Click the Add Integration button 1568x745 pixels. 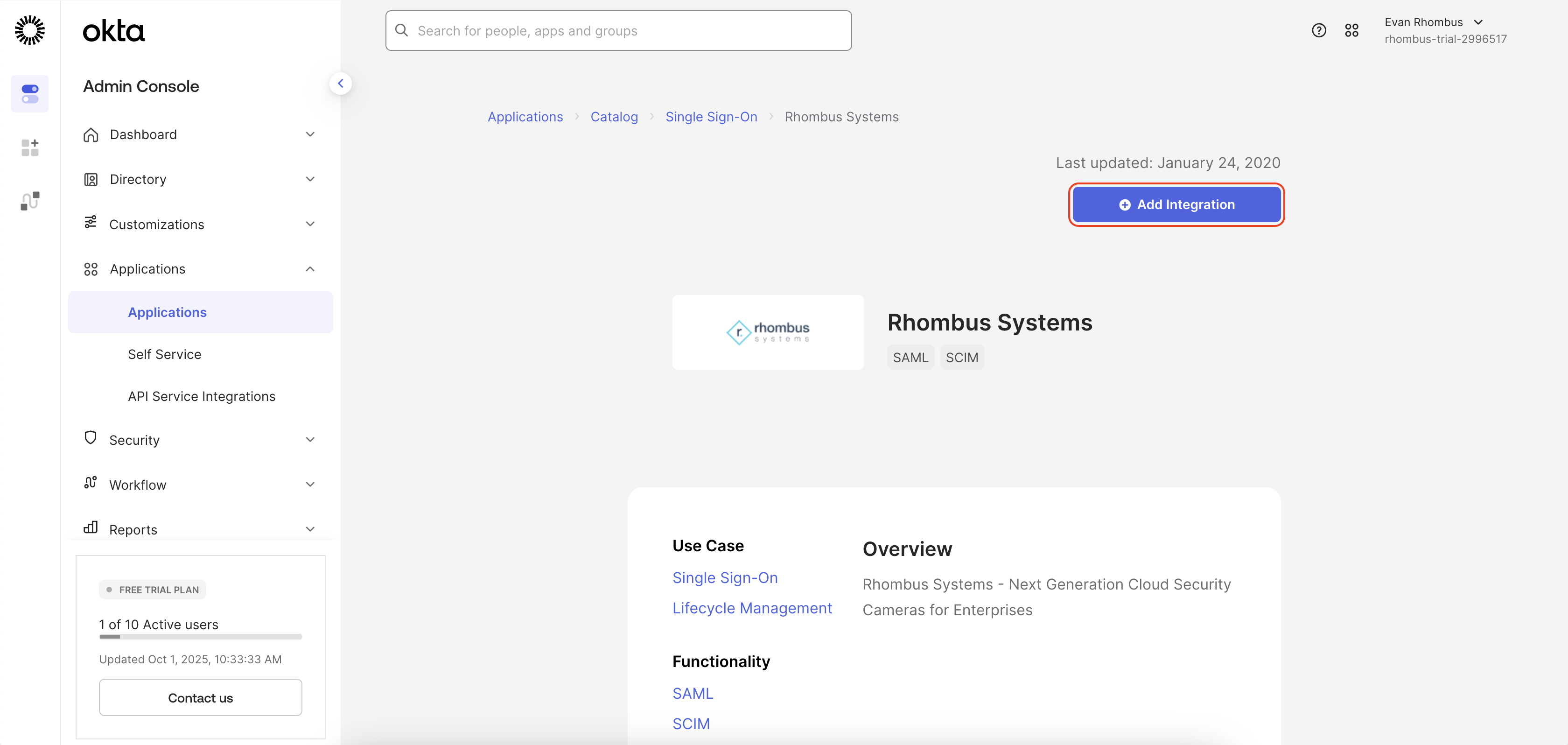pos(1176,205)
